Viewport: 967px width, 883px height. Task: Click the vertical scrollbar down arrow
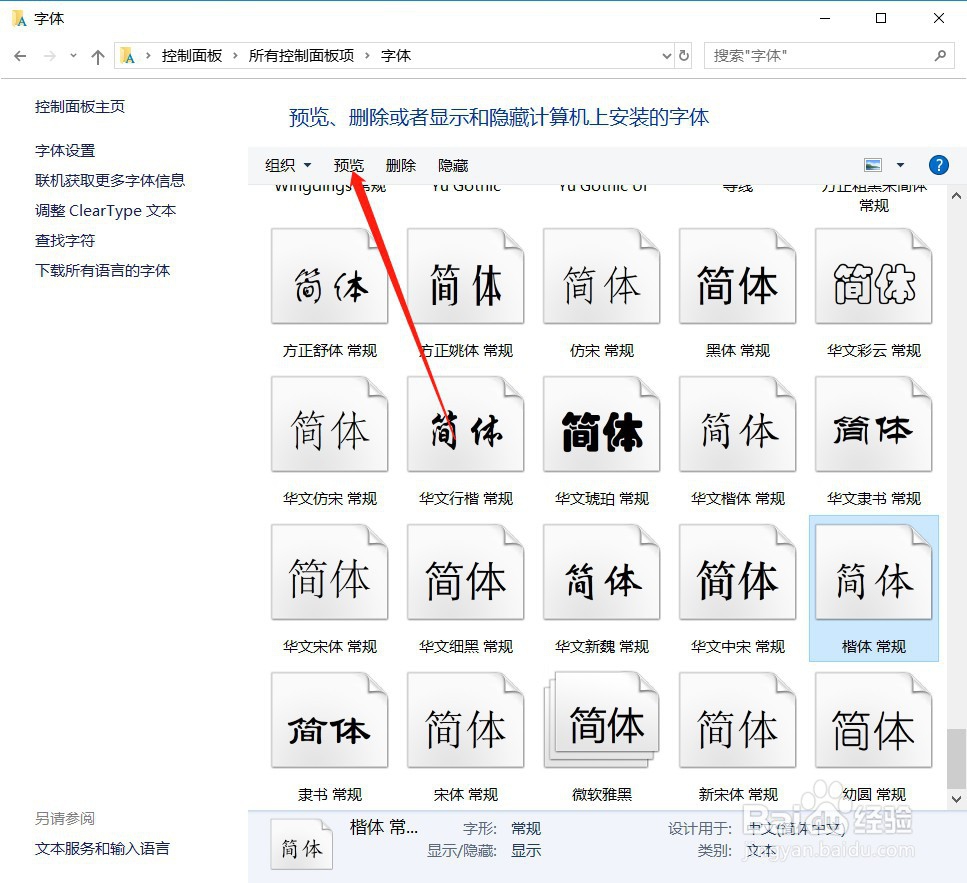click(x=956, y=799)
